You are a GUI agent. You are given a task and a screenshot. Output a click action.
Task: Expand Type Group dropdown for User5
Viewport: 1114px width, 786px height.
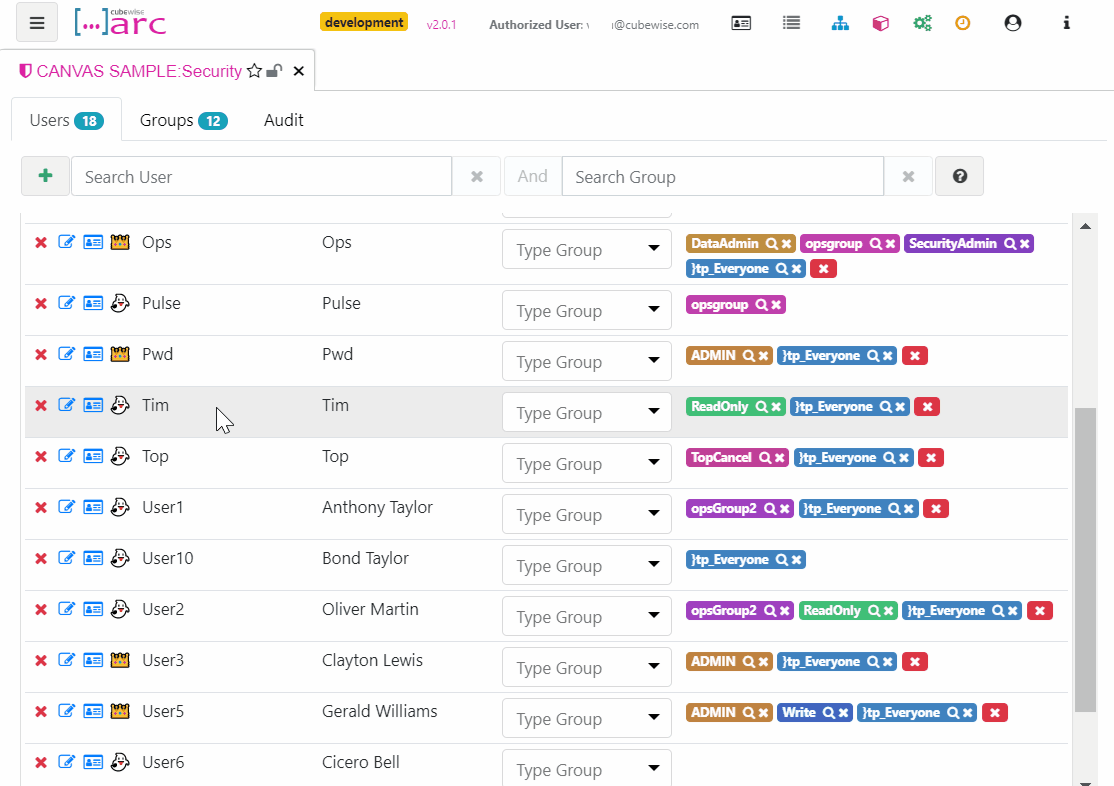pyautogui.click(x=586, y=719)
